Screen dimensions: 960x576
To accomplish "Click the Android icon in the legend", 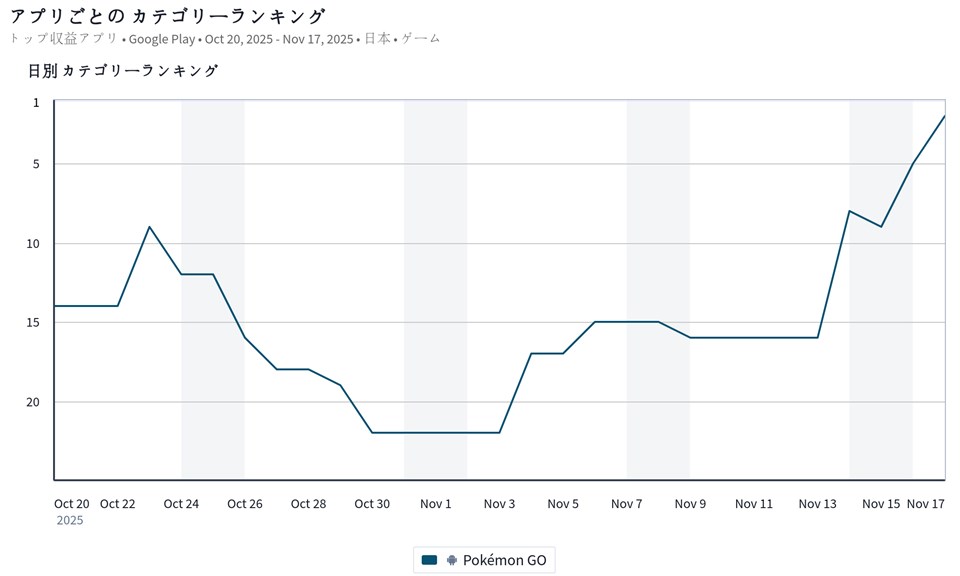I will (x=452, y=560).
